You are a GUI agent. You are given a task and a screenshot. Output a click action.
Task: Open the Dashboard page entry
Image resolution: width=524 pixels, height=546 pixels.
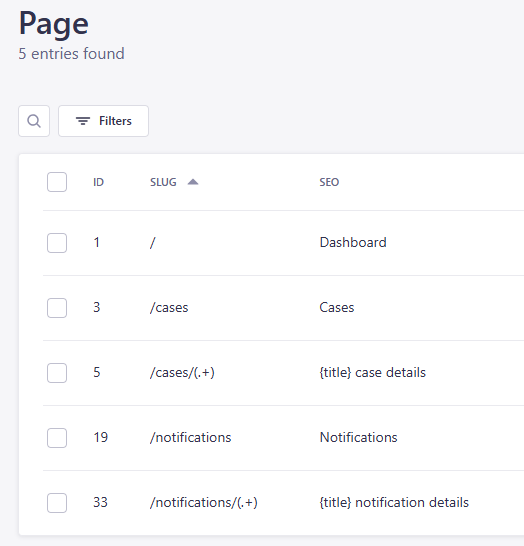pyautogui.click(x=353, y=242)
